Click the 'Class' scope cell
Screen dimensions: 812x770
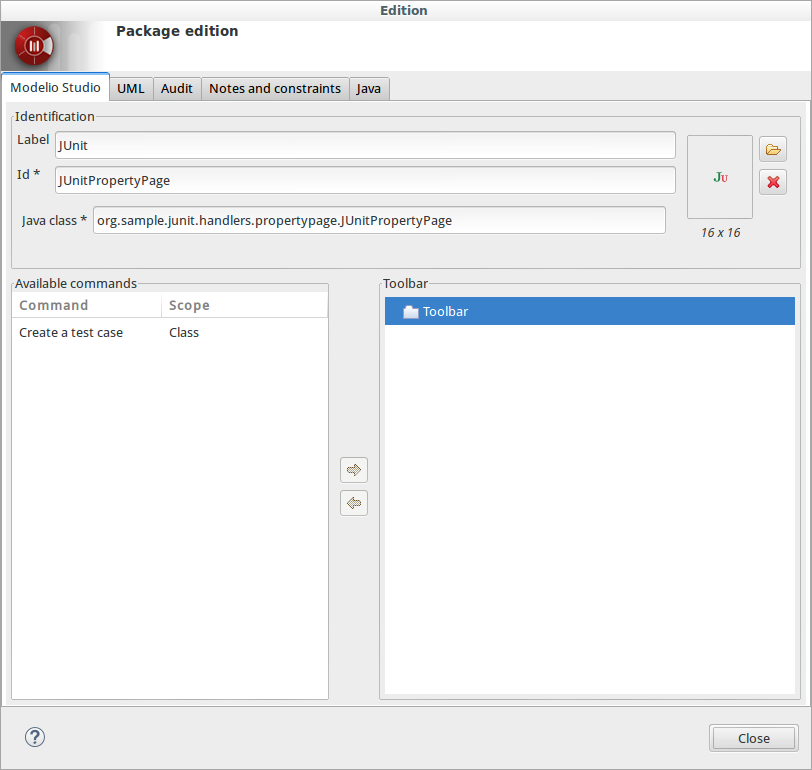click(x=184, y=332)
